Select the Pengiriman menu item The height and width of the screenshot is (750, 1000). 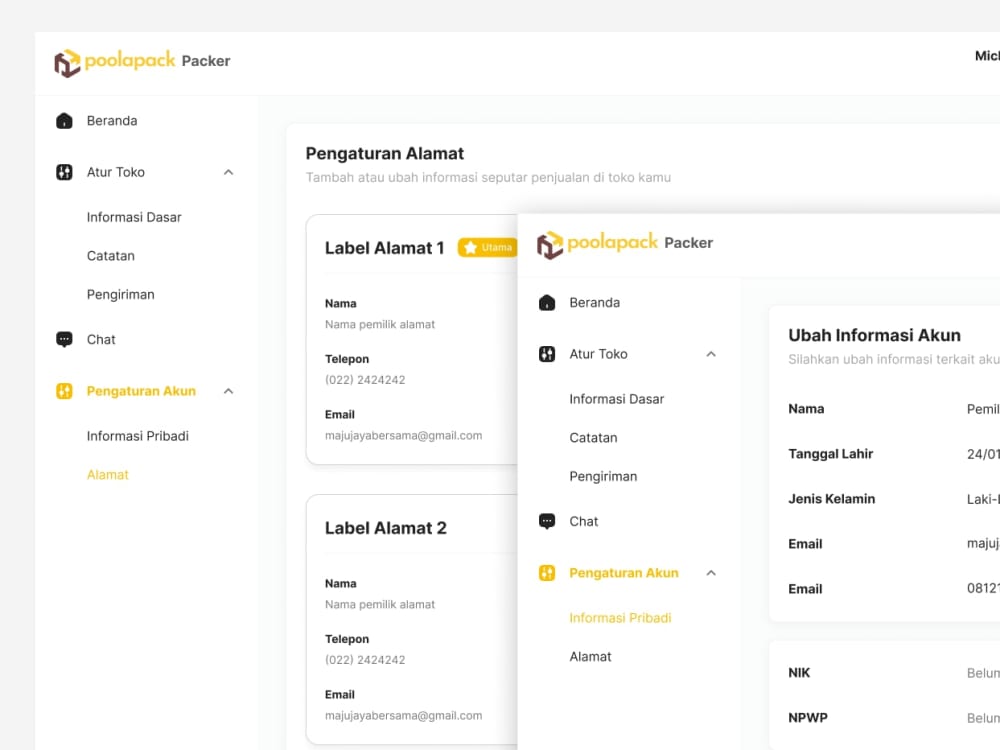120,294
